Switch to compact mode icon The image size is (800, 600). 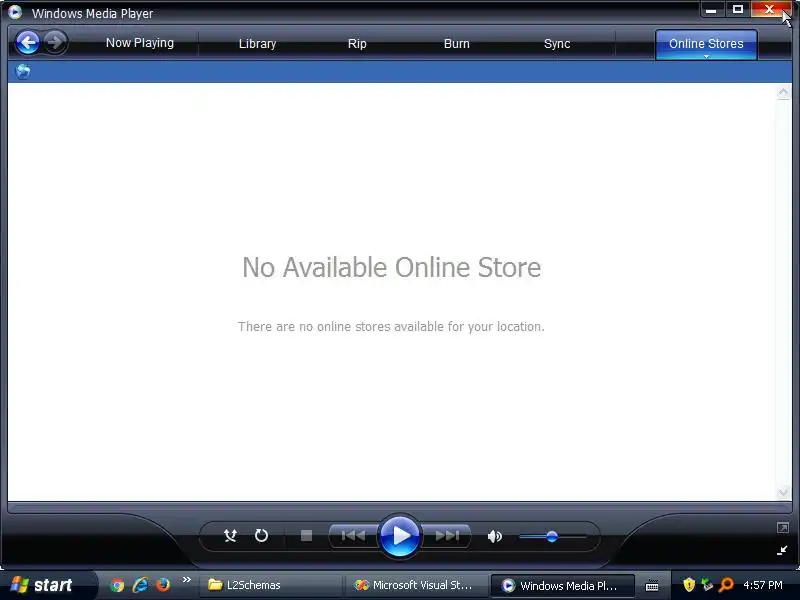pyautogui.click(x=782, y=550)
